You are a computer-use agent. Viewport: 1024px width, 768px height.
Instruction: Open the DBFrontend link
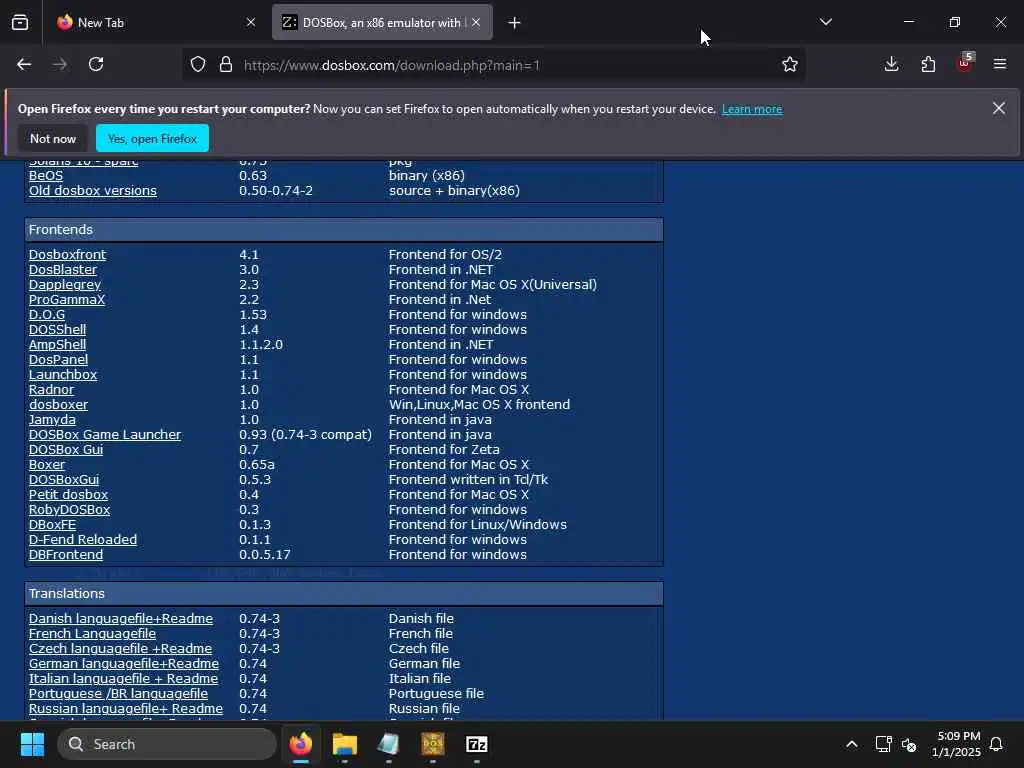pos(66,555)
